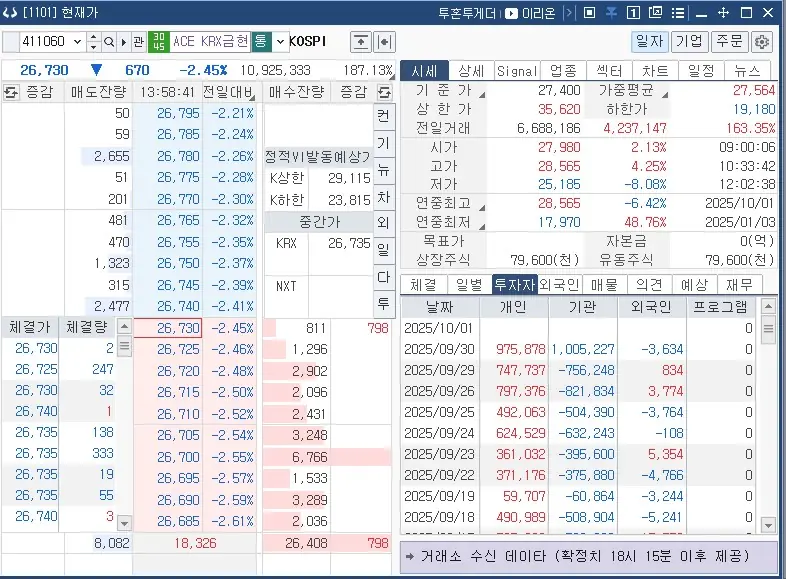Expand the dropdown next to 통 badge
This screenshot has width=786, height=579.
[279, 42]
